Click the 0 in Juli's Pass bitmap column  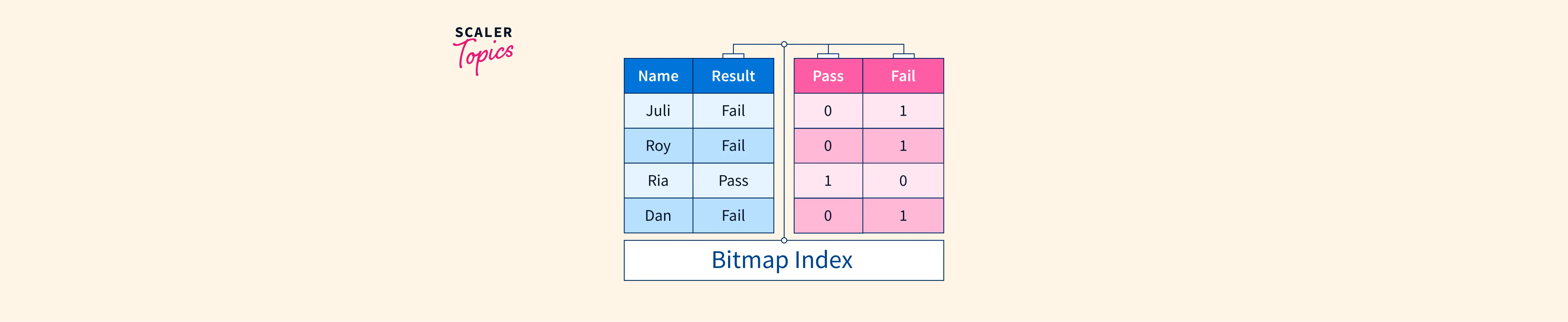point(828,111)
